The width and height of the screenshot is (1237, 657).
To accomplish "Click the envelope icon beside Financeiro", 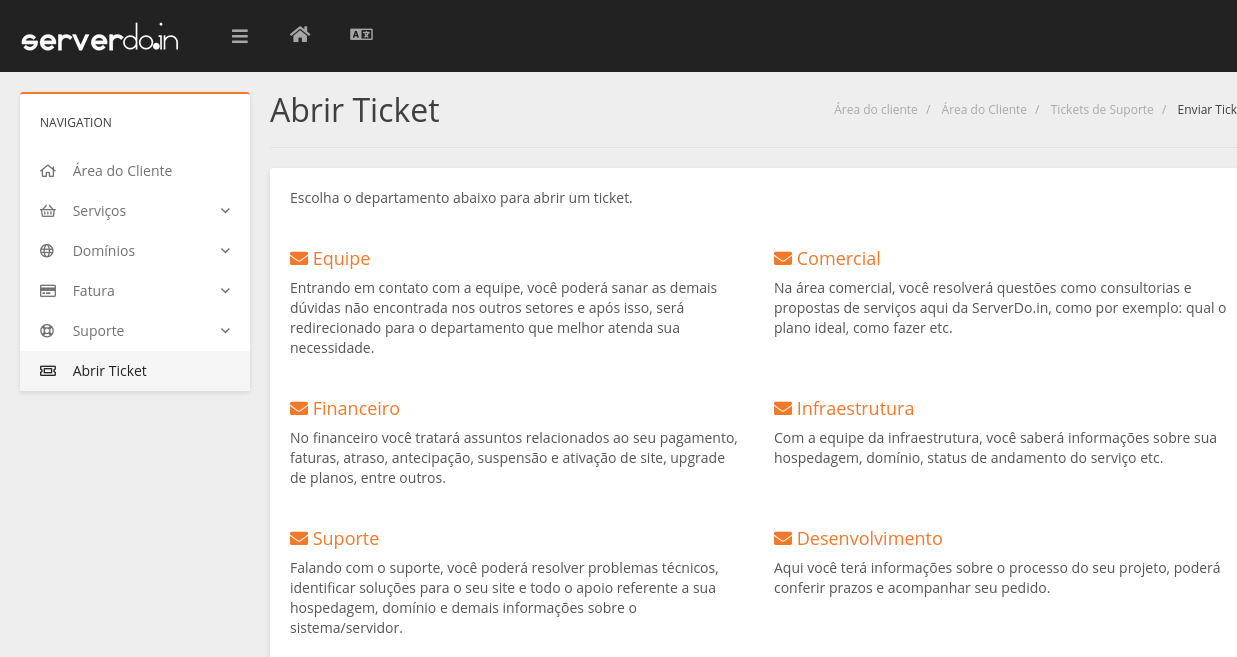I will pyautogui.click(x=298, y=409).
